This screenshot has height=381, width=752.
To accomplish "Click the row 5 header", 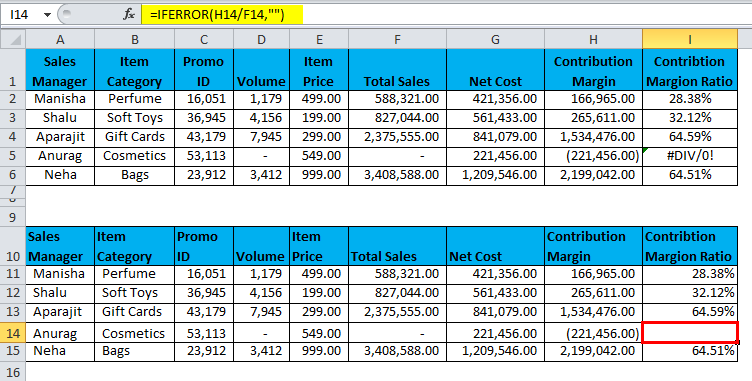I will [12, 156].
